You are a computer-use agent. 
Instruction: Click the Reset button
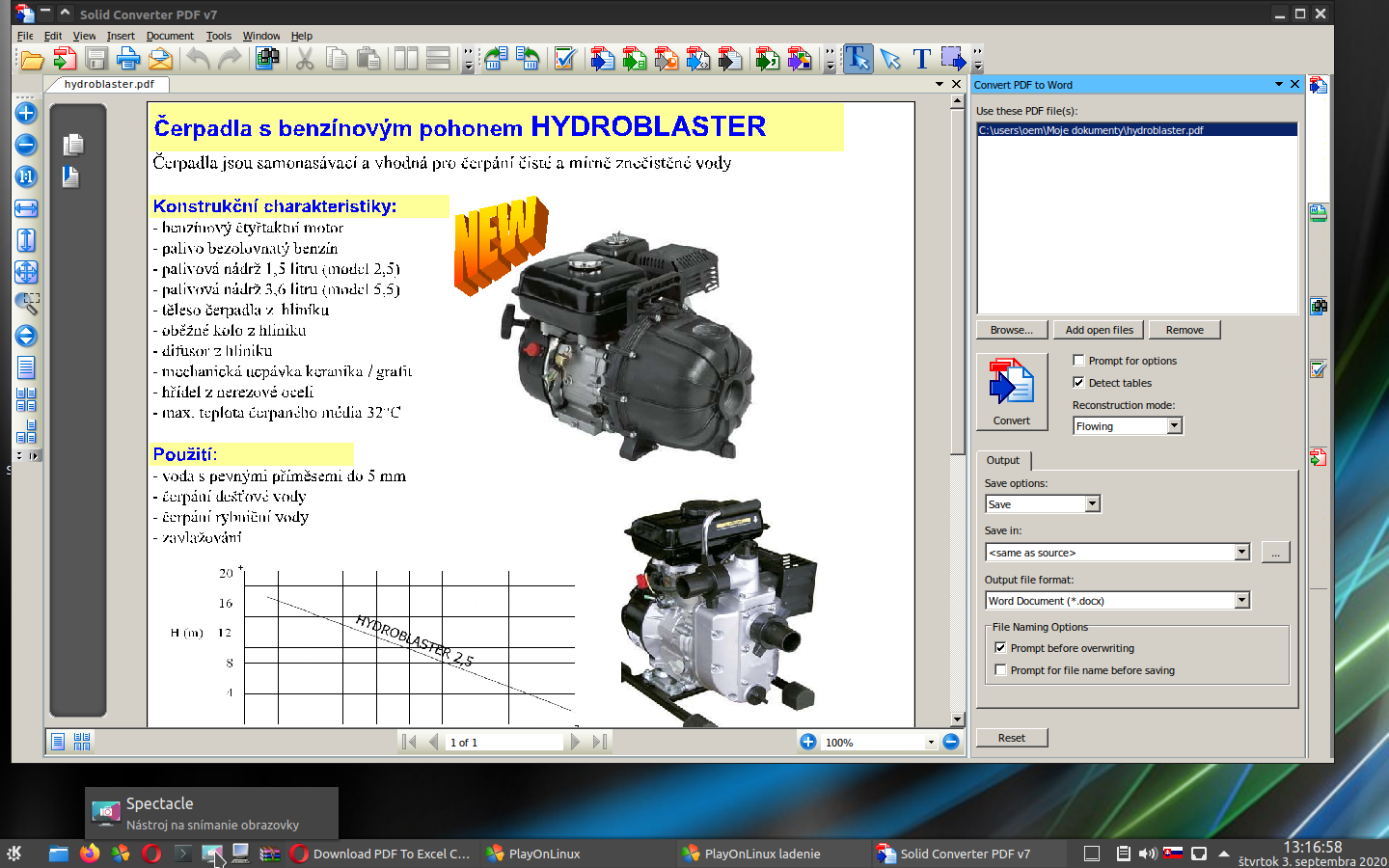1011,738
